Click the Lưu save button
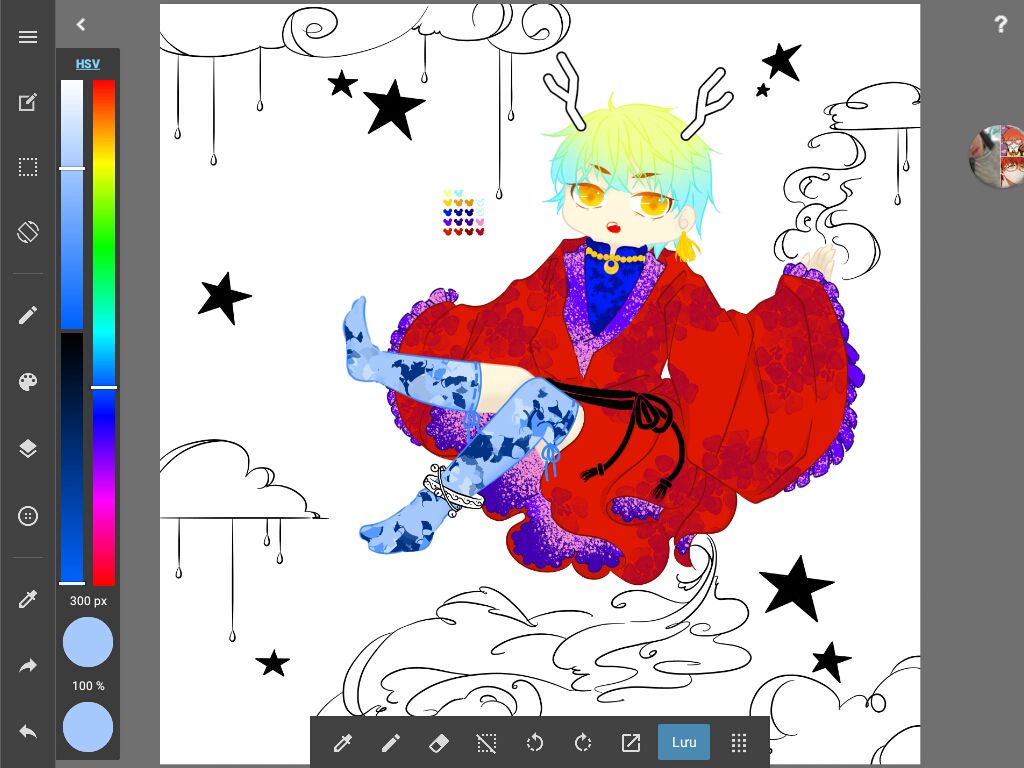The width and height of the screenshot is (1024, 768). tap(684, 742)
